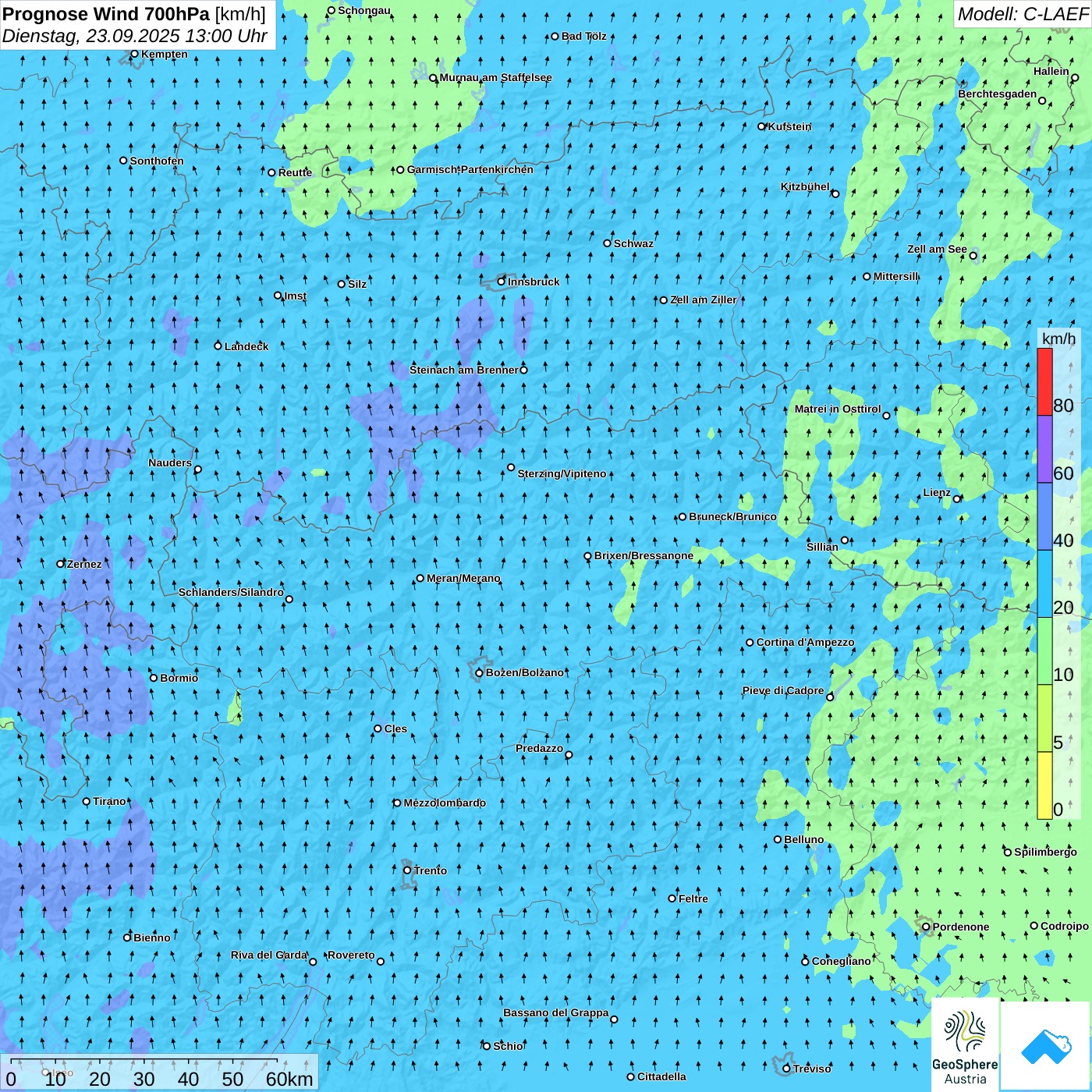This screenshot has height=1092, width=1092.
Task: Click the GeoSphere Austria logo
Action: (965, 1046)
